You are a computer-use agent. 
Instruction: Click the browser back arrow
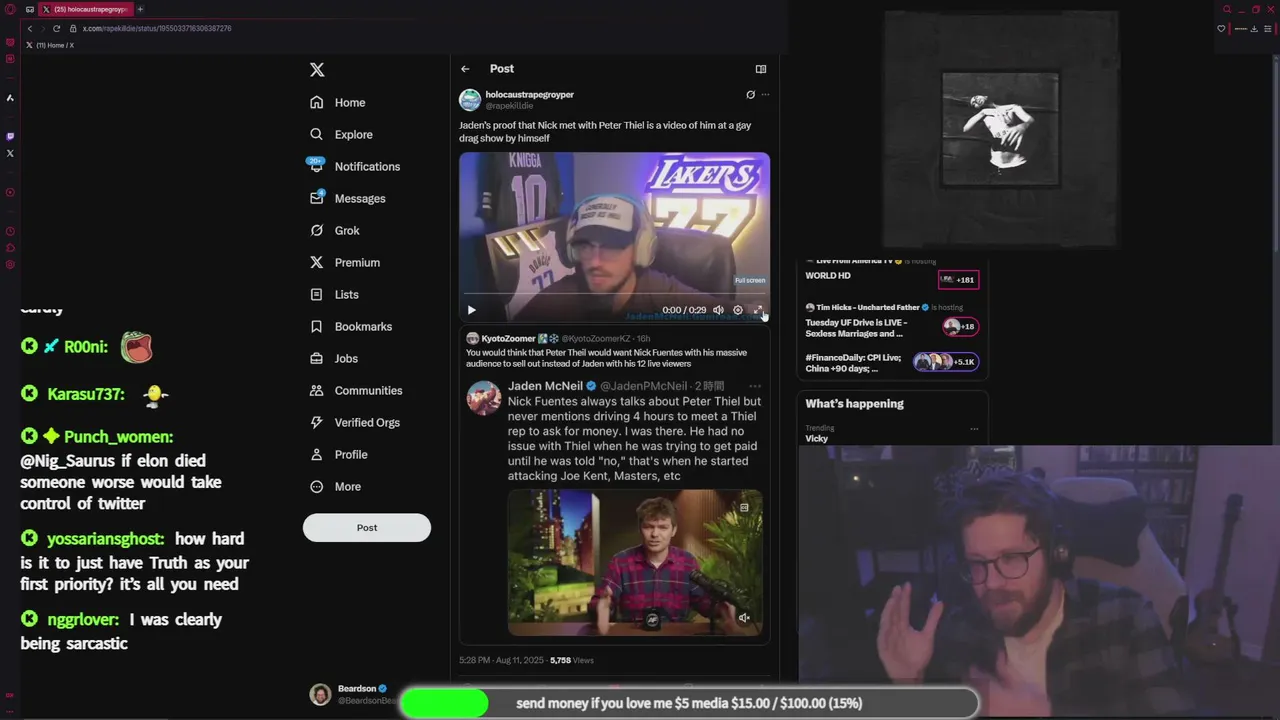point(30,28)
